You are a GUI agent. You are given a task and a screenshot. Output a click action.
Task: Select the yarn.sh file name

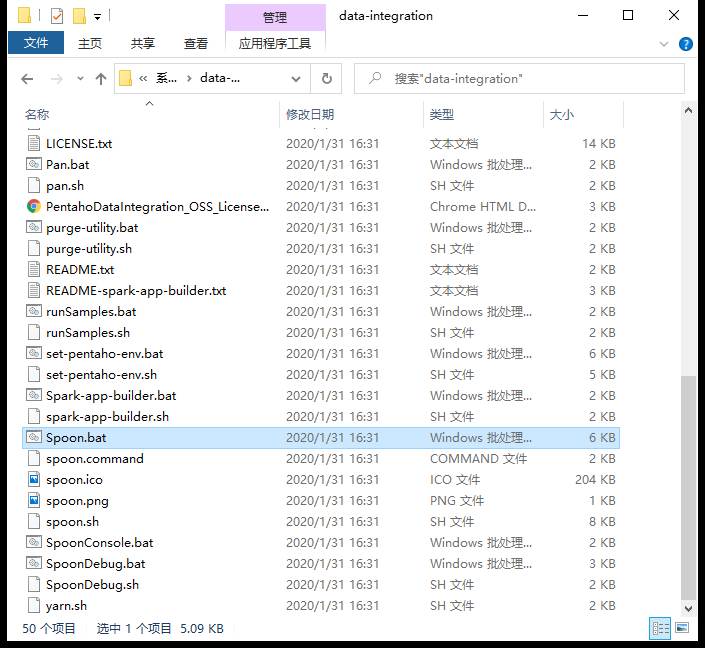coord(66,605)
